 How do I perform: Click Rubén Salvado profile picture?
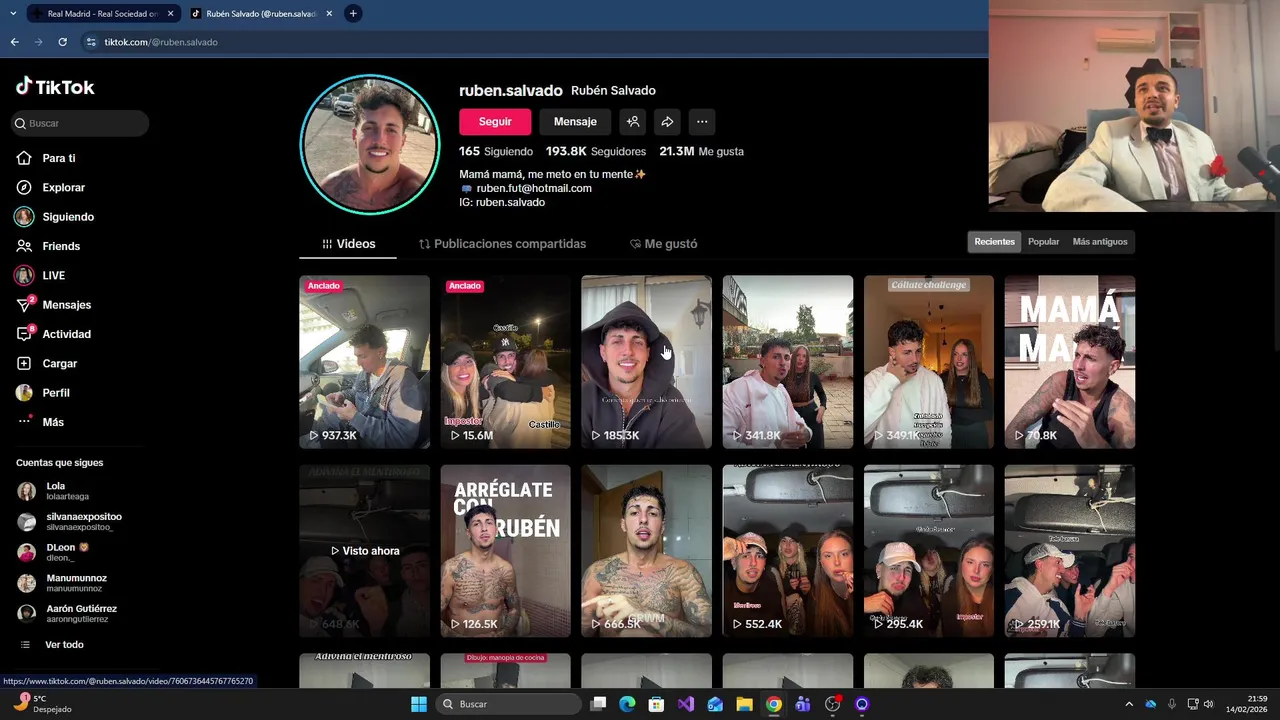point(370,145)
